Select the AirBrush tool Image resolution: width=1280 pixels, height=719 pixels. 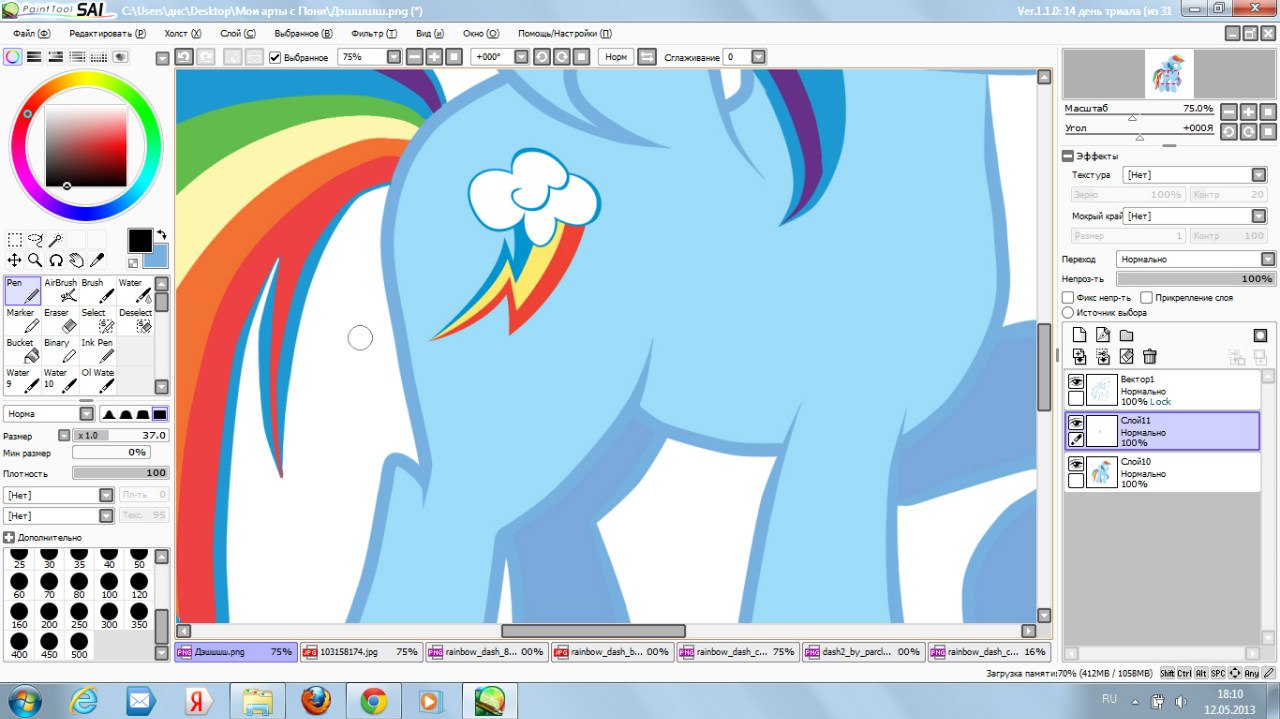[61, 290]
